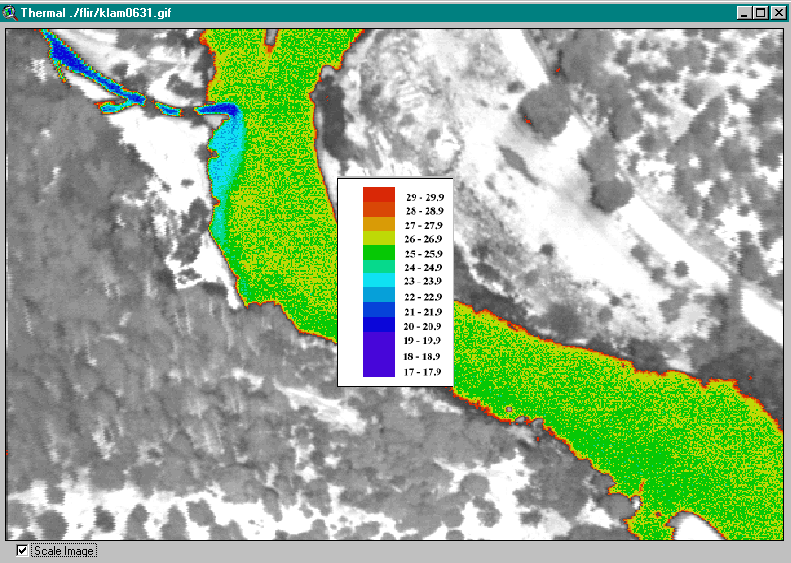Click the 20 - 20.9 legend label
Image resolution: width=791 pixels, height=563 pixels.
coord(422,326)
